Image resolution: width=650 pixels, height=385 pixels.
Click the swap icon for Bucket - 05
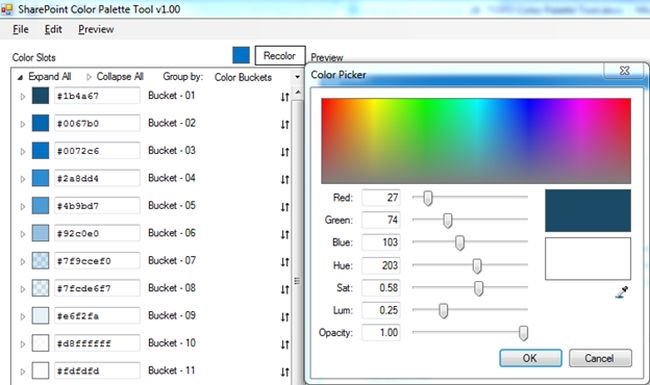[x=285, y=207]
